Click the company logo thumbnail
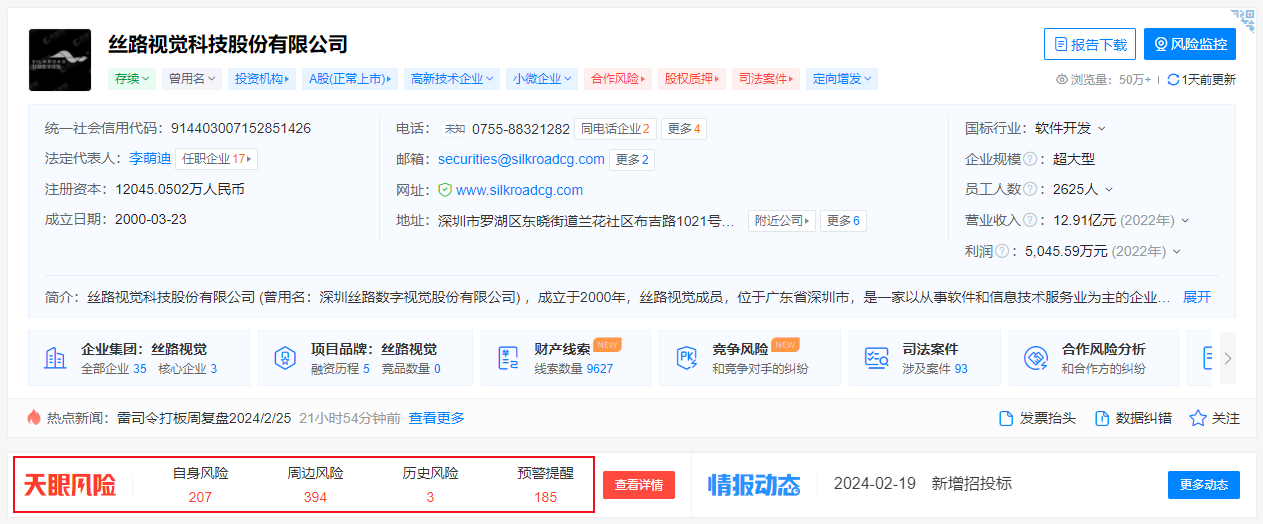 60,60
